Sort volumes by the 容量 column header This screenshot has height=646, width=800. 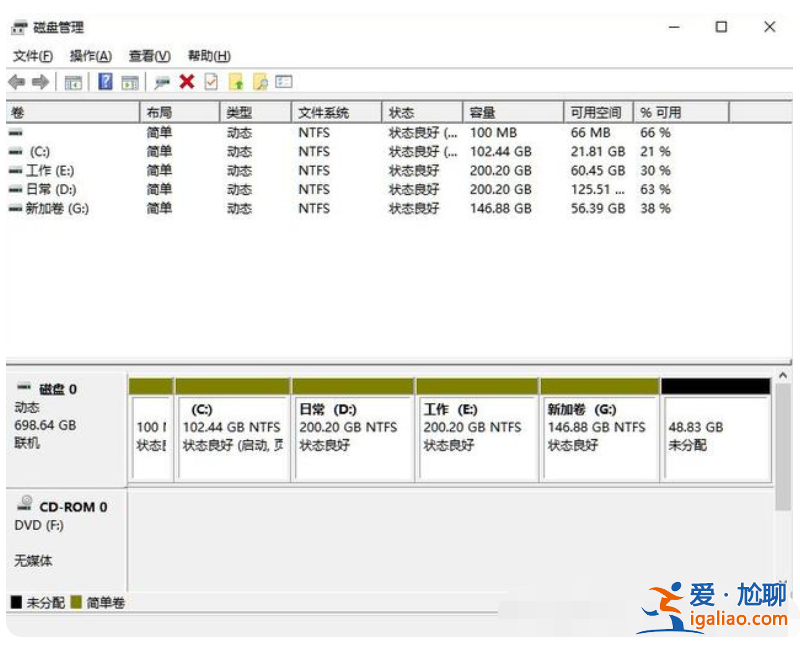click(480, 112)
